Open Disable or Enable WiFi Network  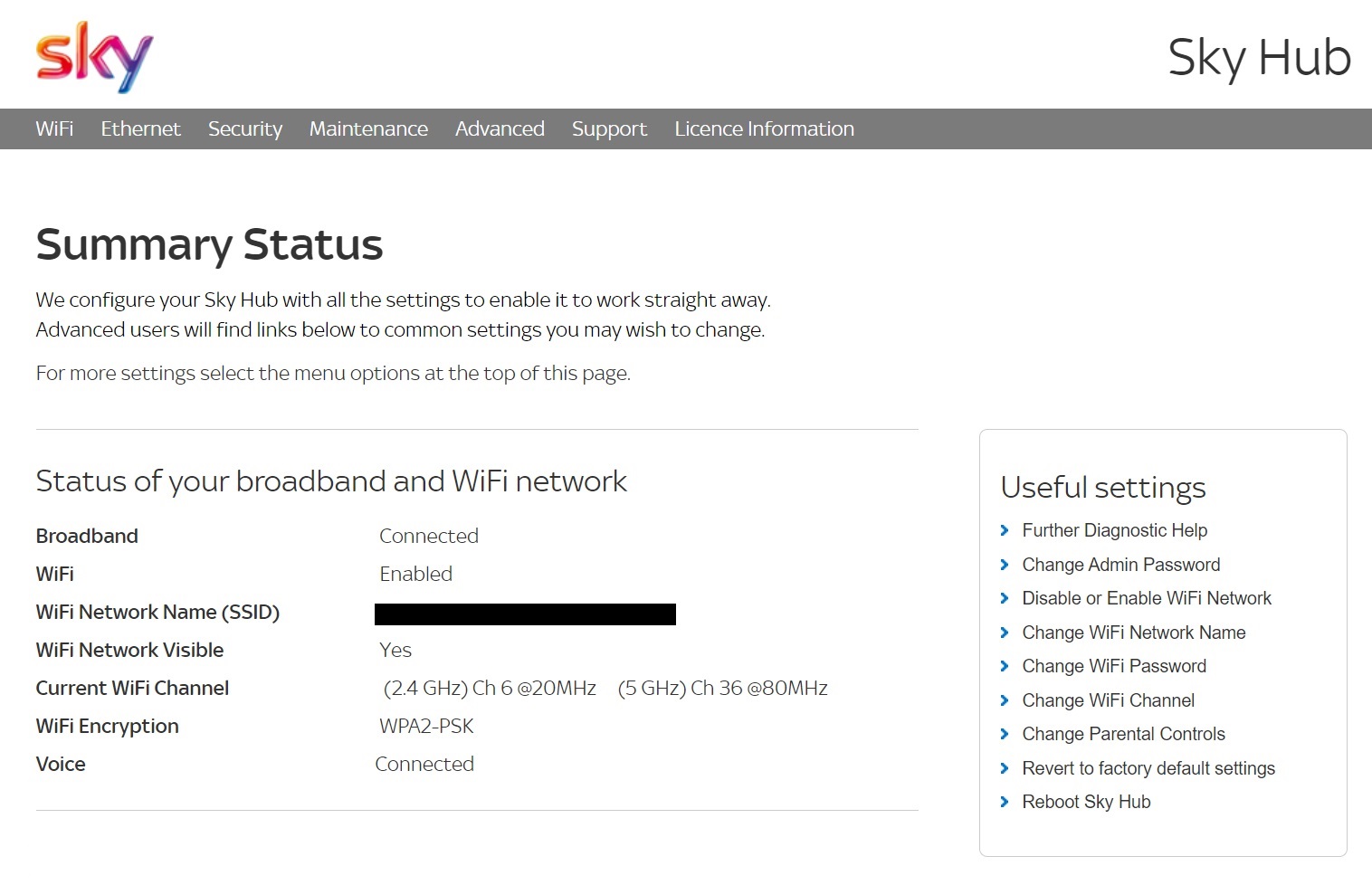click(x=1147, y=598)
